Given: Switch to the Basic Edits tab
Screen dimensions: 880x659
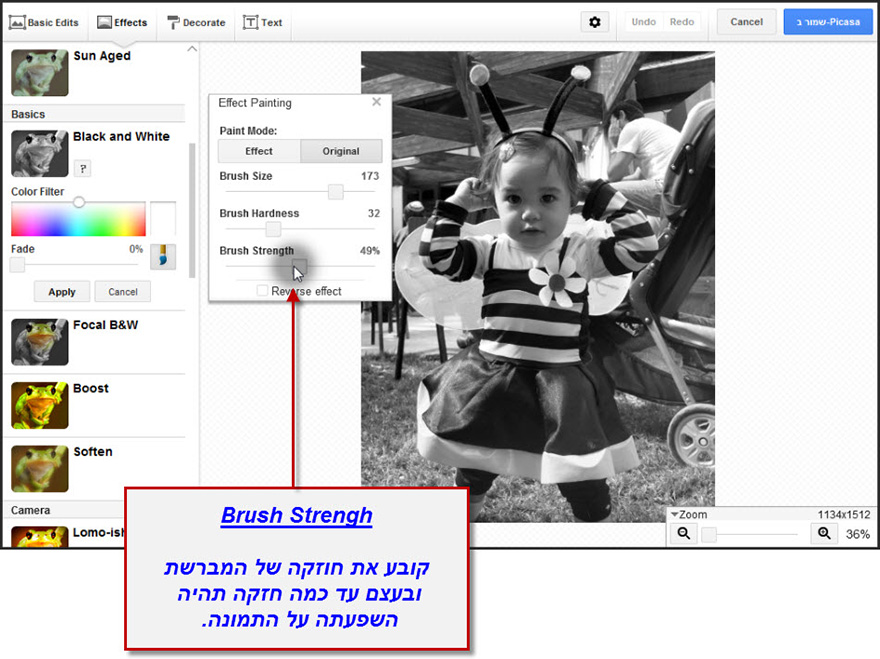Looking at the screenshot, I should (44, 20).
